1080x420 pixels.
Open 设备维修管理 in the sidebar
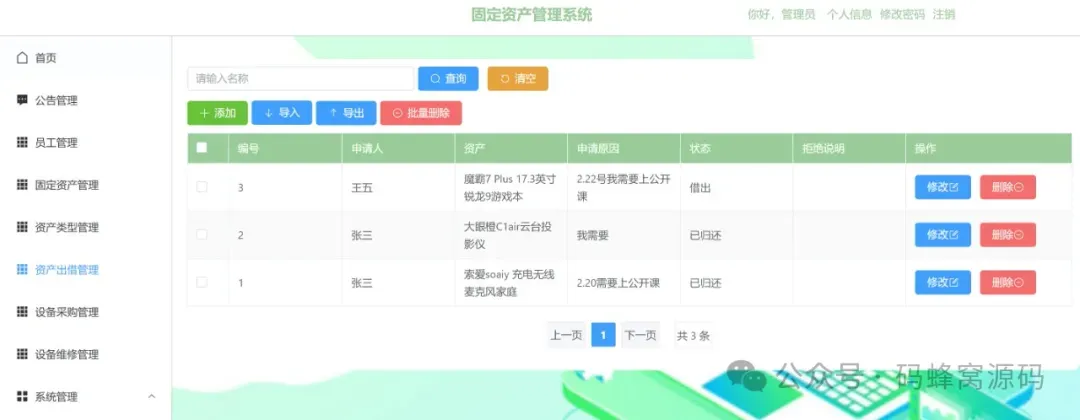point(85,355)
